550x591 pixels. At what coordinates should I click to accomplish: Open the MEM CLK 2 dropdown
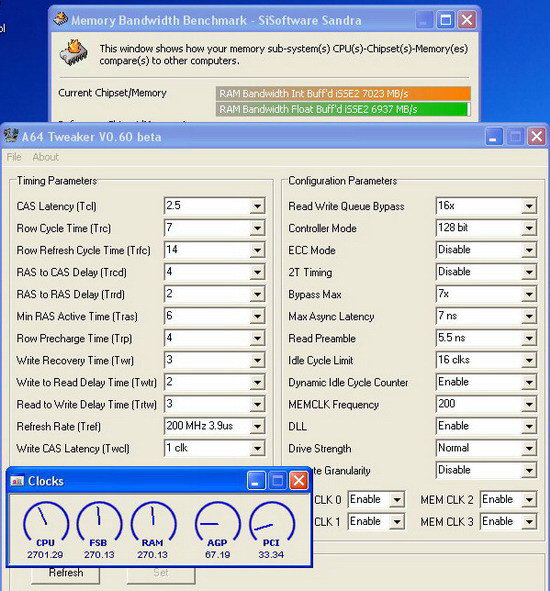(529, 500)
